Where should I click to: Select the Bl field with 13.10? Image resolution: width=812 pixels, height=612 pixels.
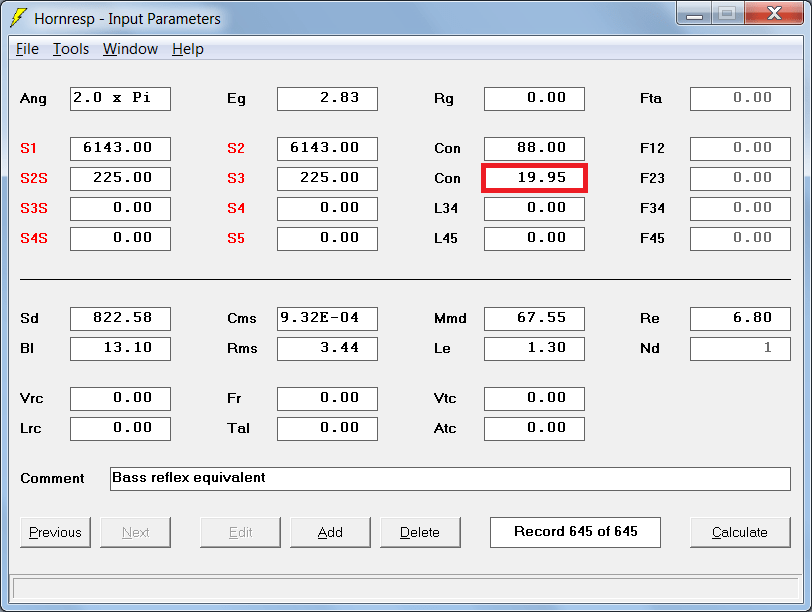pos(120,349)
